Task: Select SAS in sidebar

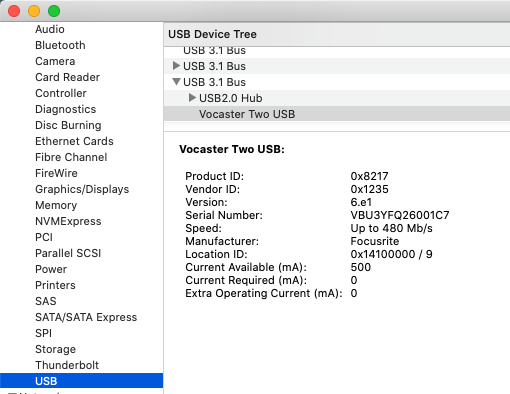Action: 46,301
